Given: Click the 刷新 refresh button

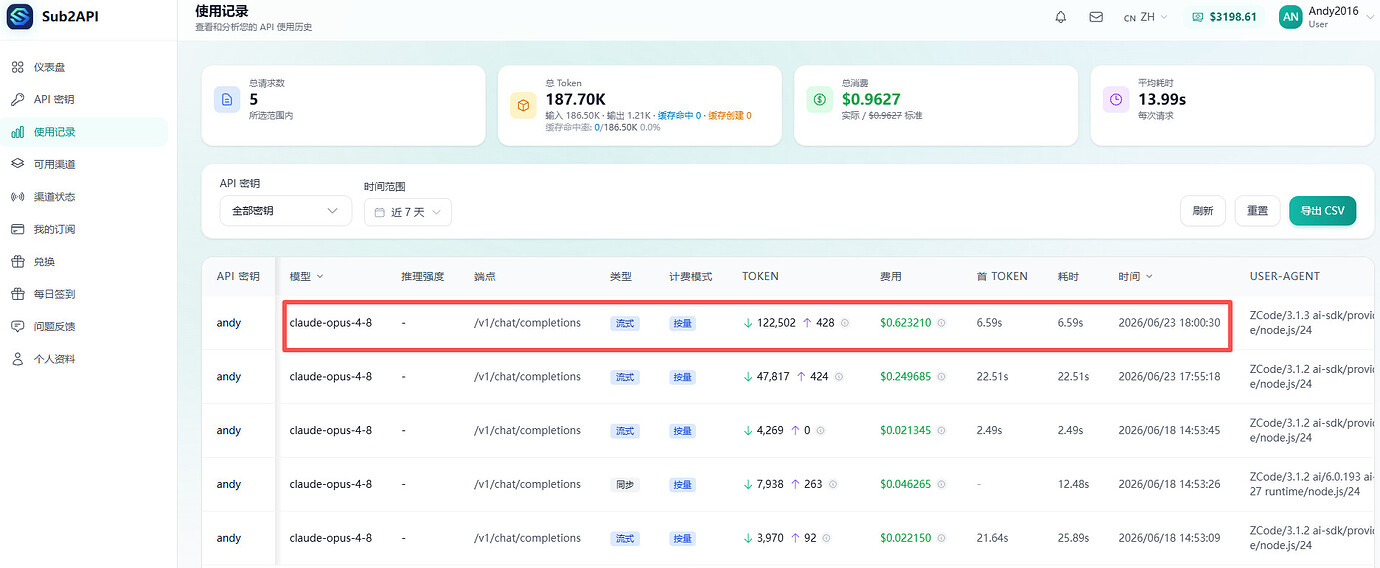Looking at the screenshot, I should click(x=1203, y=211).
